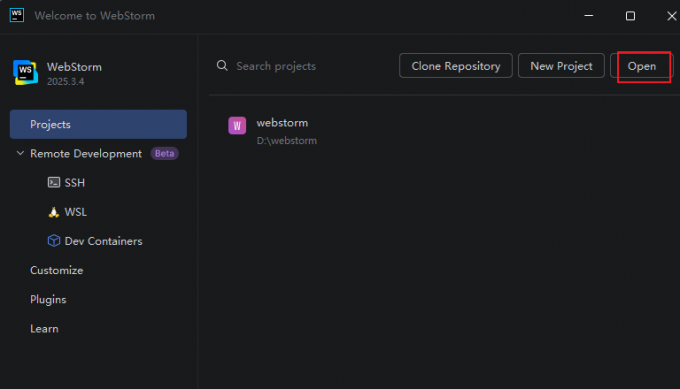Click the Beta badge next to Remote Development
This screenshot has height=389, width=680.
tap(164, 154)
